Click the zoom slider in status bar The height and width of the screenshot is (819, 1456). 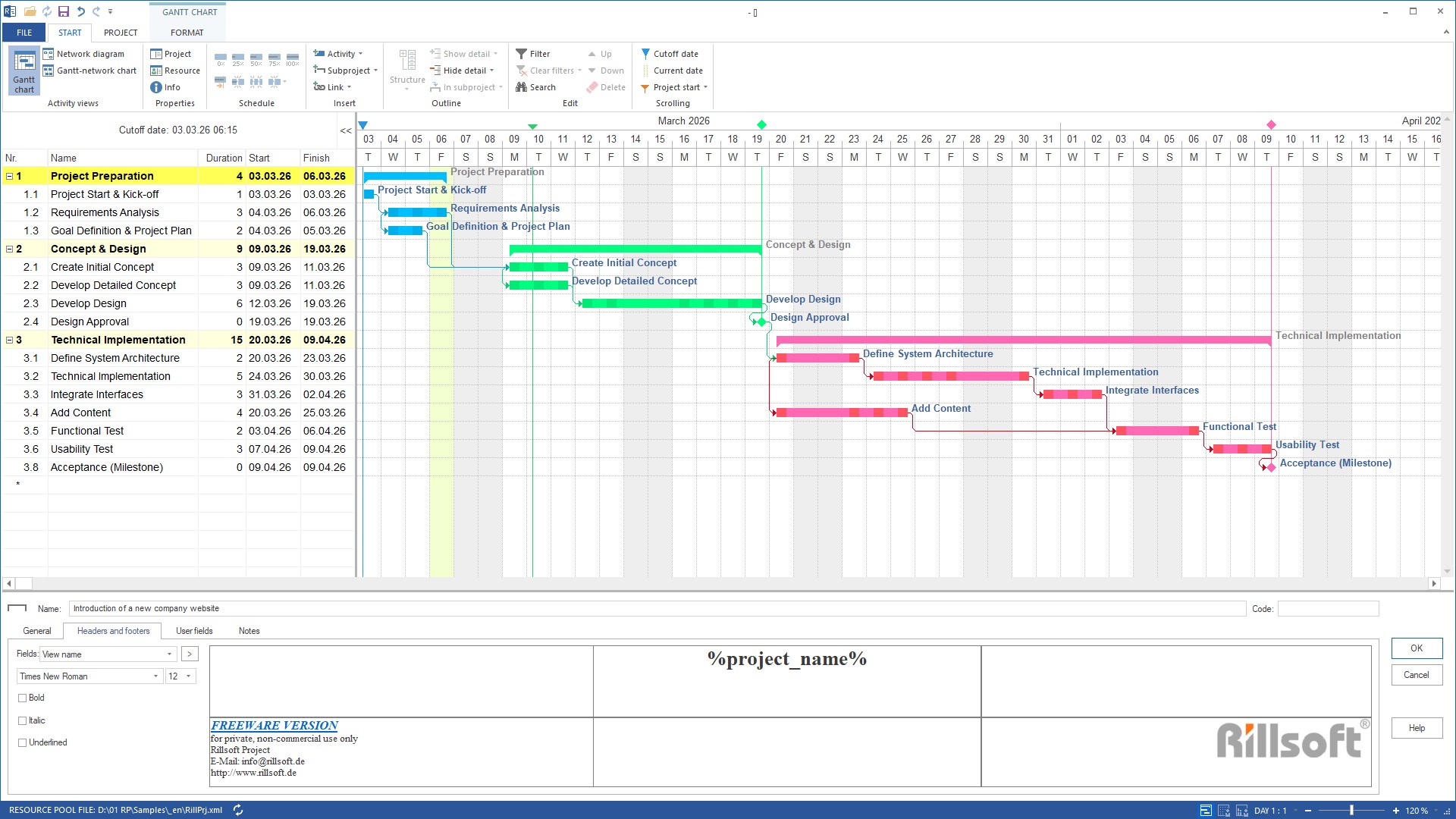1351,810
